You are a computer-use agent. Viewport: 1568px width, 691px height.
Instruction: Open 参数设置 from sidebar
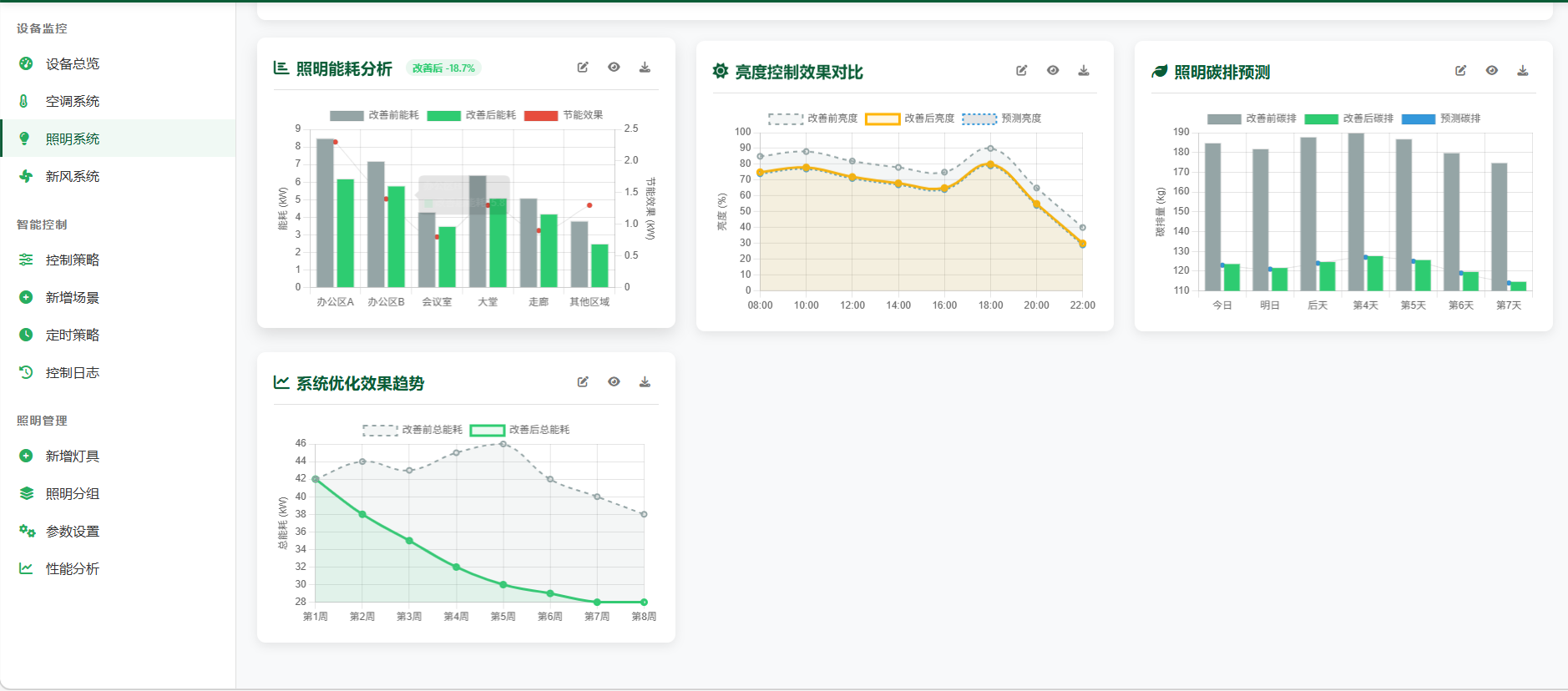[72, 531]
